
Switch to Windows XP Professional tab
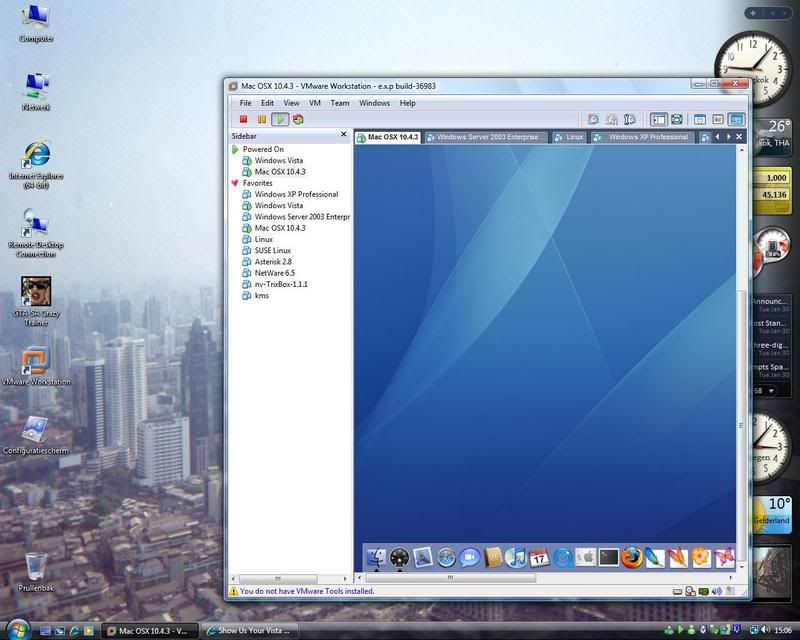(x=642, y=137)
